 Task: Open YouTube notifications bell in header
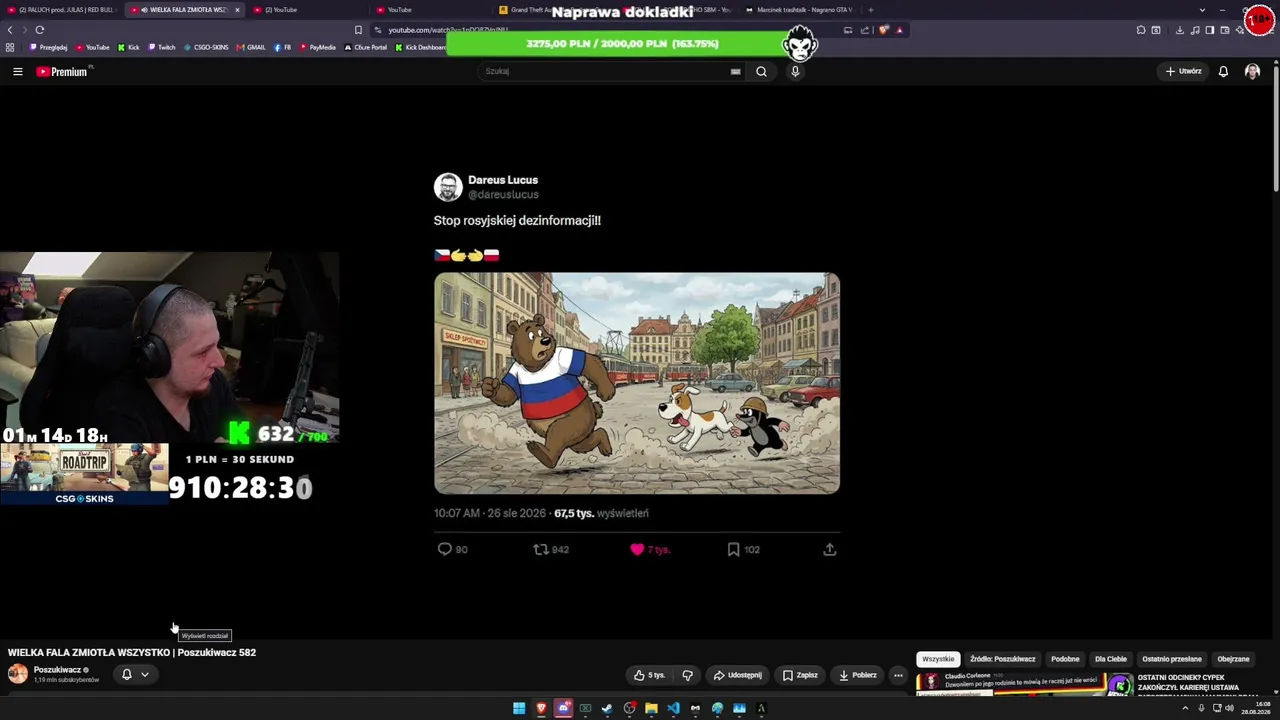point(1223,72)
